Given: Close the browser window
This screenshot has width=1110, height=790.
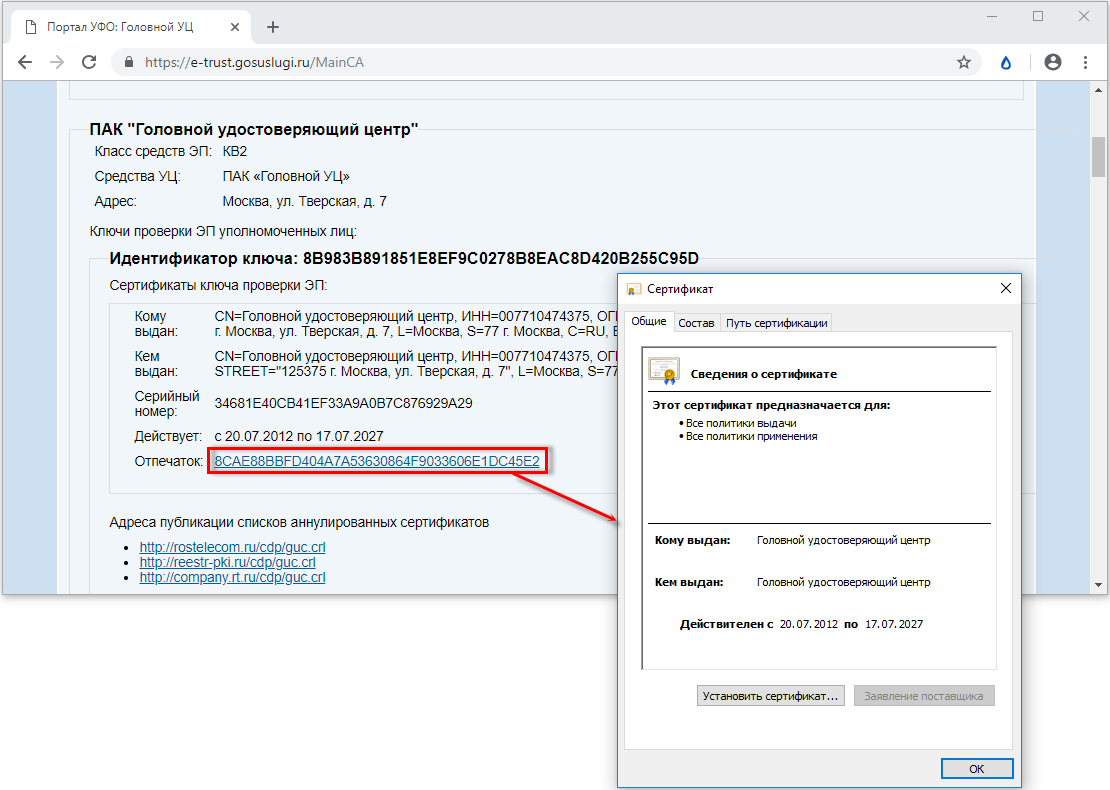Looking at the screenshot, I should (1084, 16).
